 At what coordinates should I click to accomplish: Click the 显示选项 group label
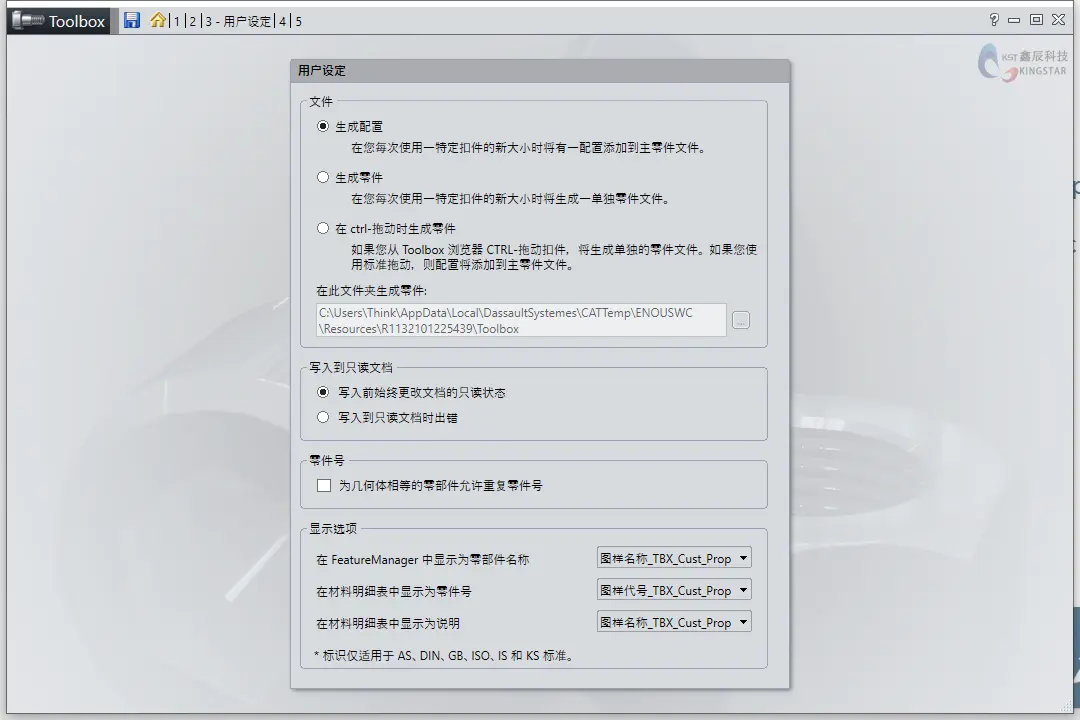tap(333, 528)
